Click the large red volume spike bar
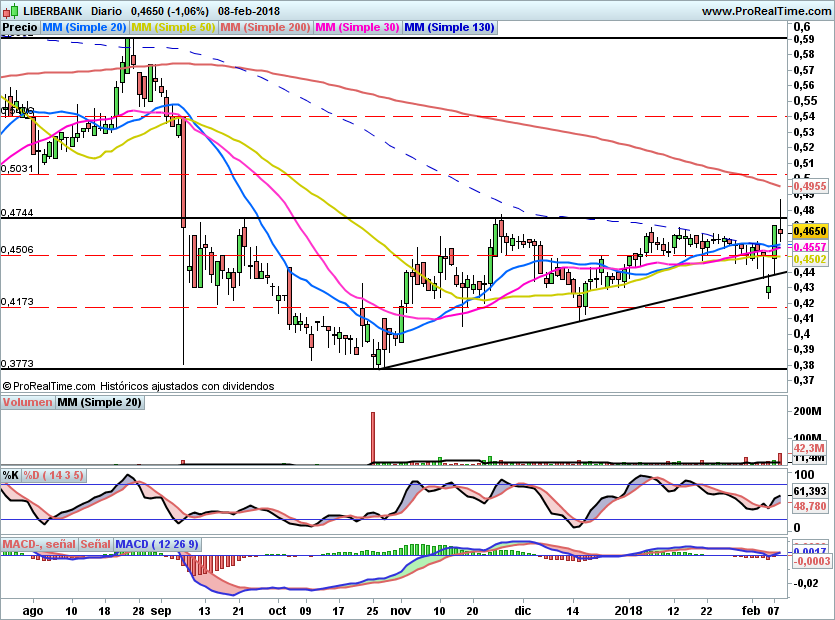 click(x=373, y=438)
